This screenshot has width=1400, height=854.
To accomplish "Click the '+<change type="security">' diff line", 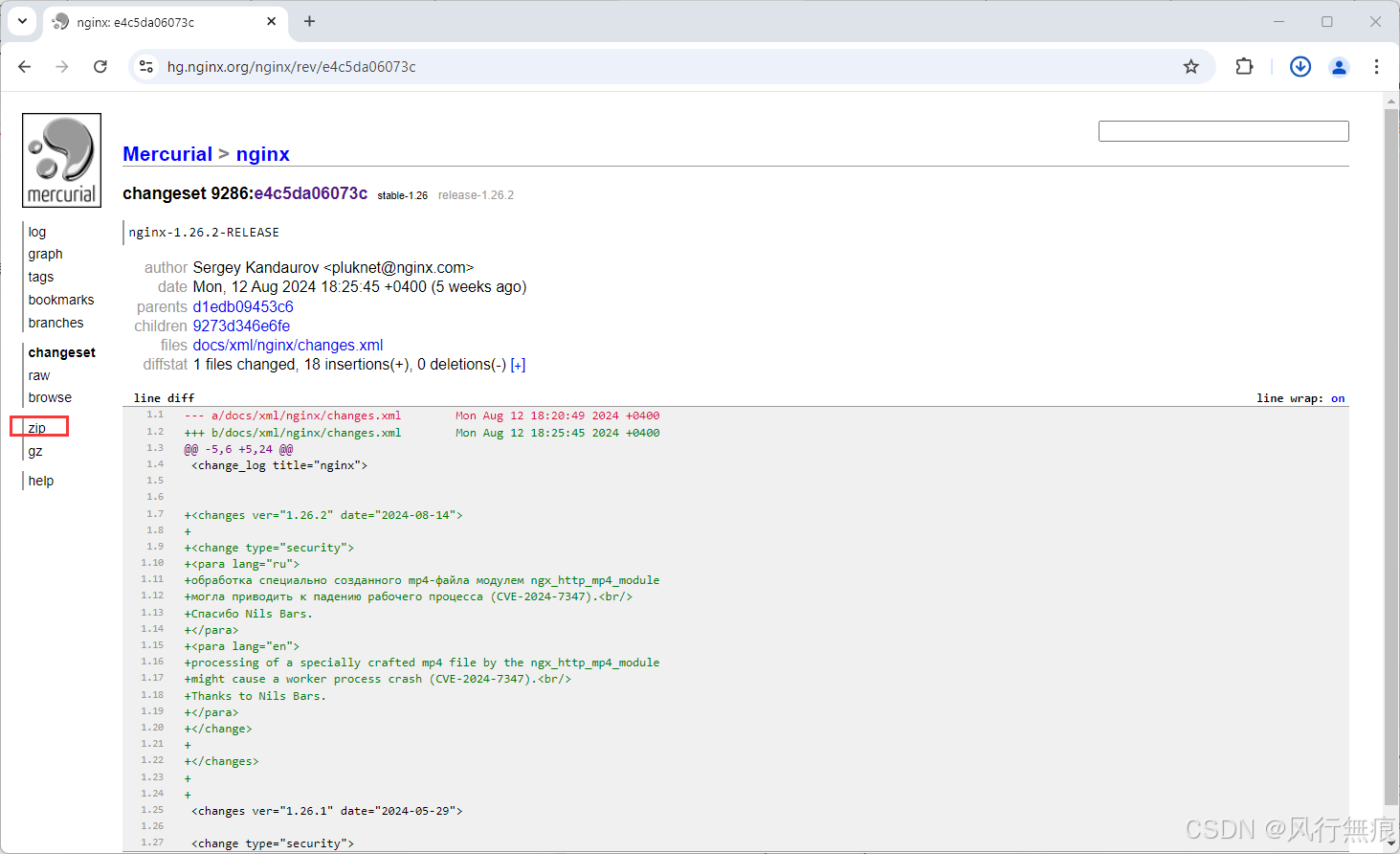I will click(x=269, y=548).
